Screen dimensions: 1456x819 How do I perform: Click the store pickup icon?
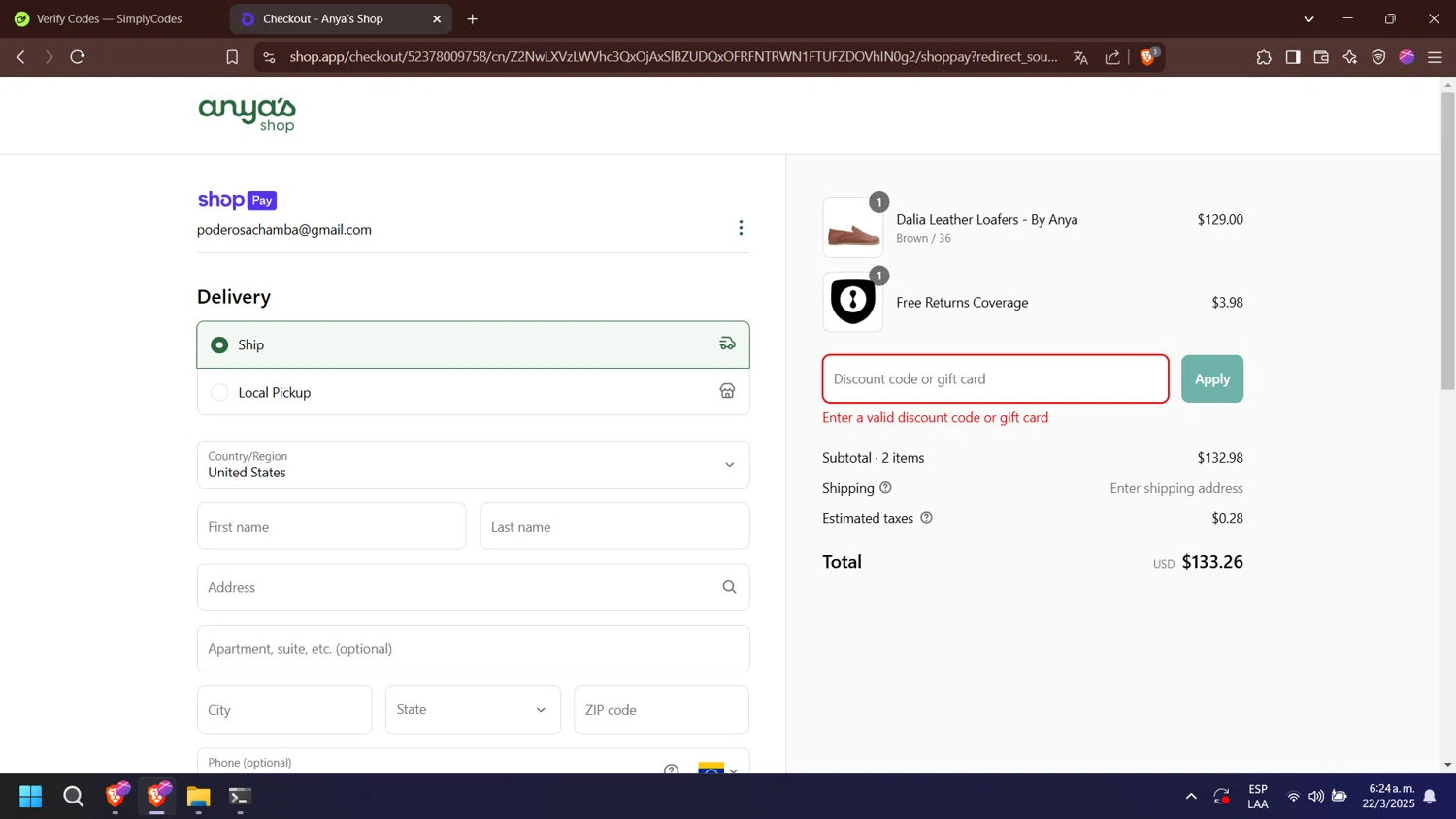coord(727,391)
